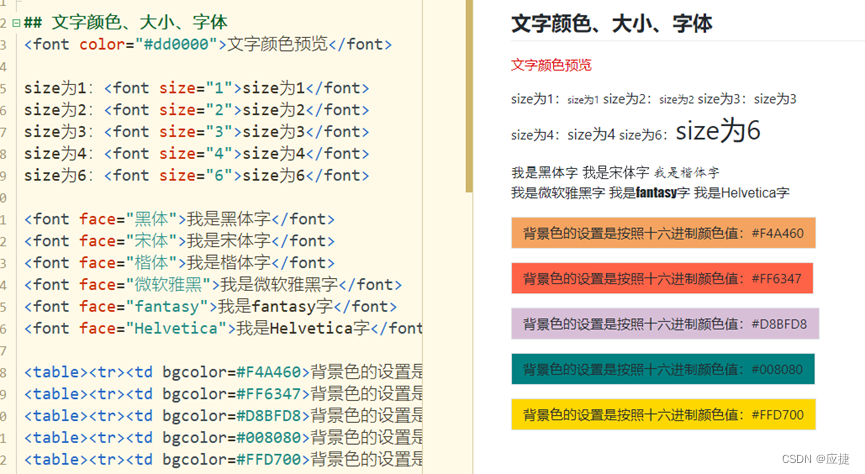Image resolution: width=865 pixels, height=474 pixels.
Task: Click the code line with font size="1"
Action: click(196, 88)
